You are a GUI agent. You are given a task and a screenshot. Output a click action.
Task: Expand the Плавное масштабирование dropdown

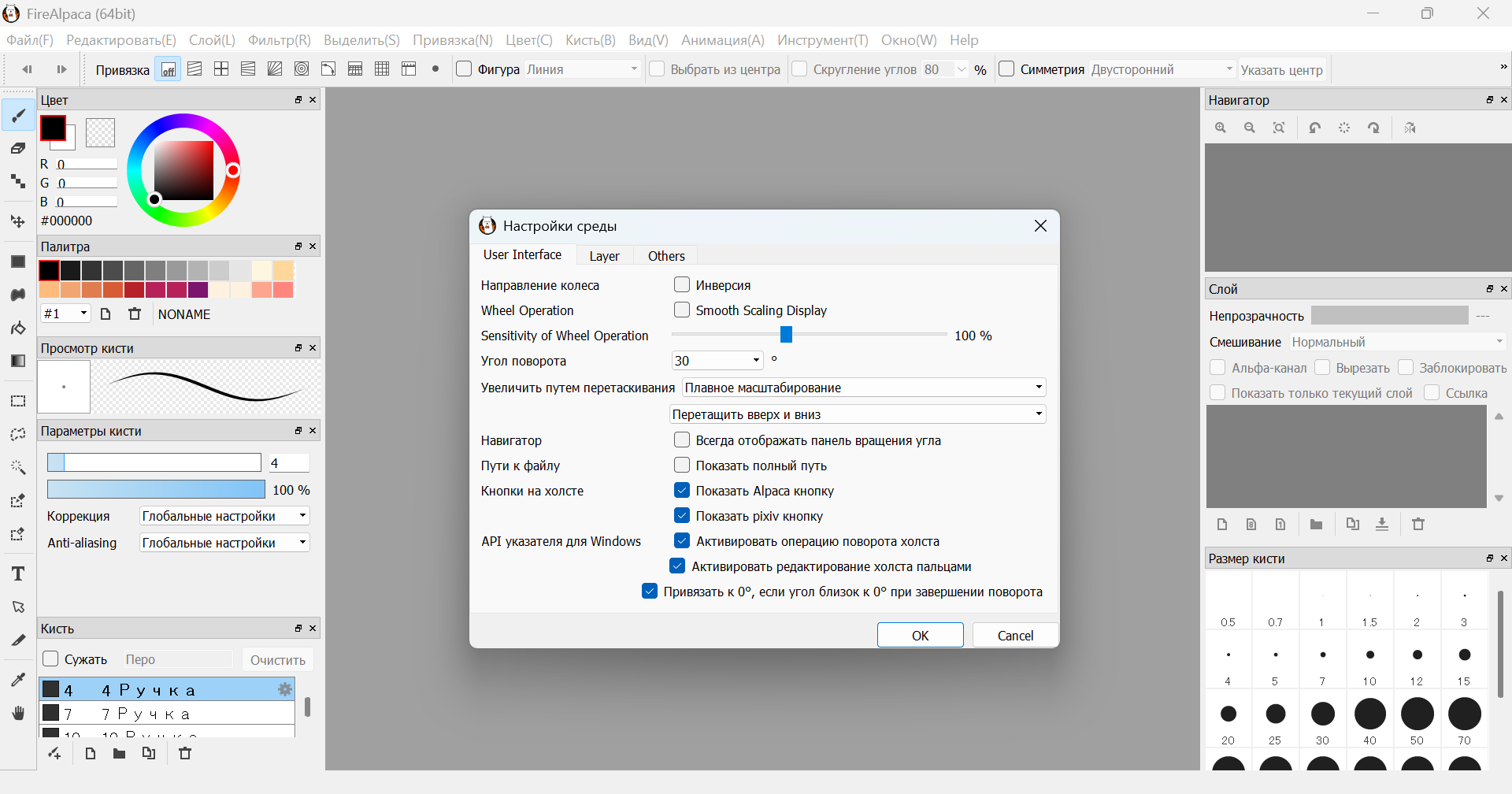863,388
